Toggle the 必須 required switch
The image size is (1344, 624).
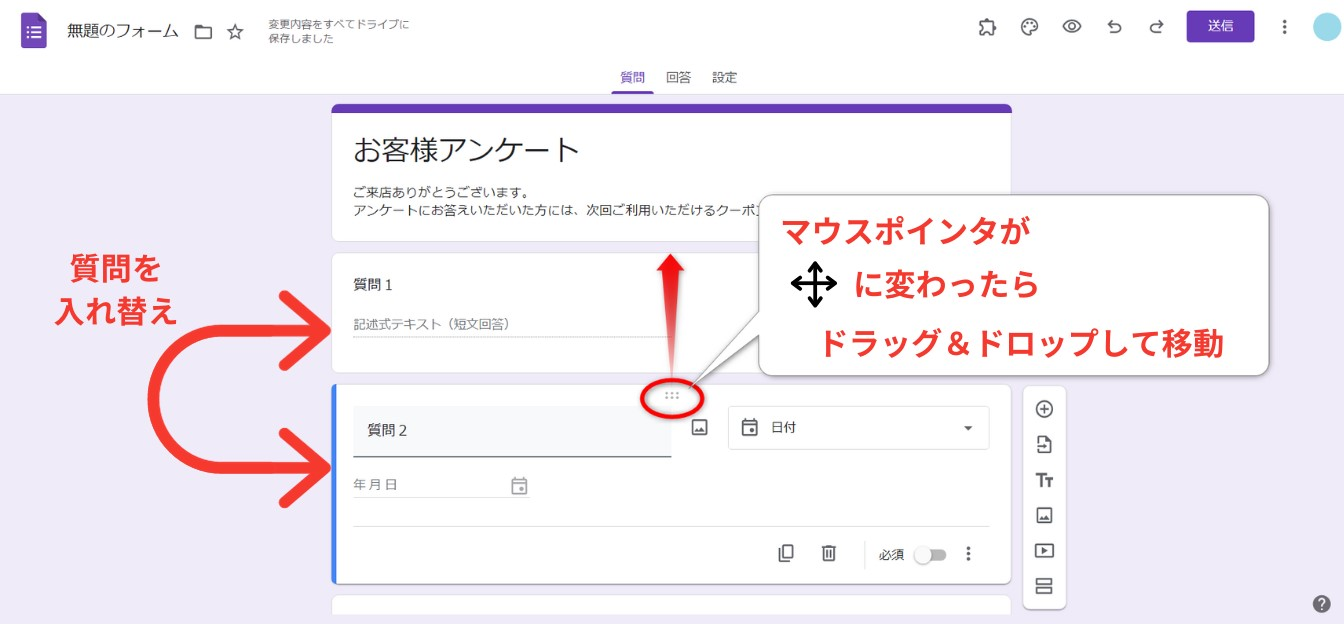coord(930,555)
